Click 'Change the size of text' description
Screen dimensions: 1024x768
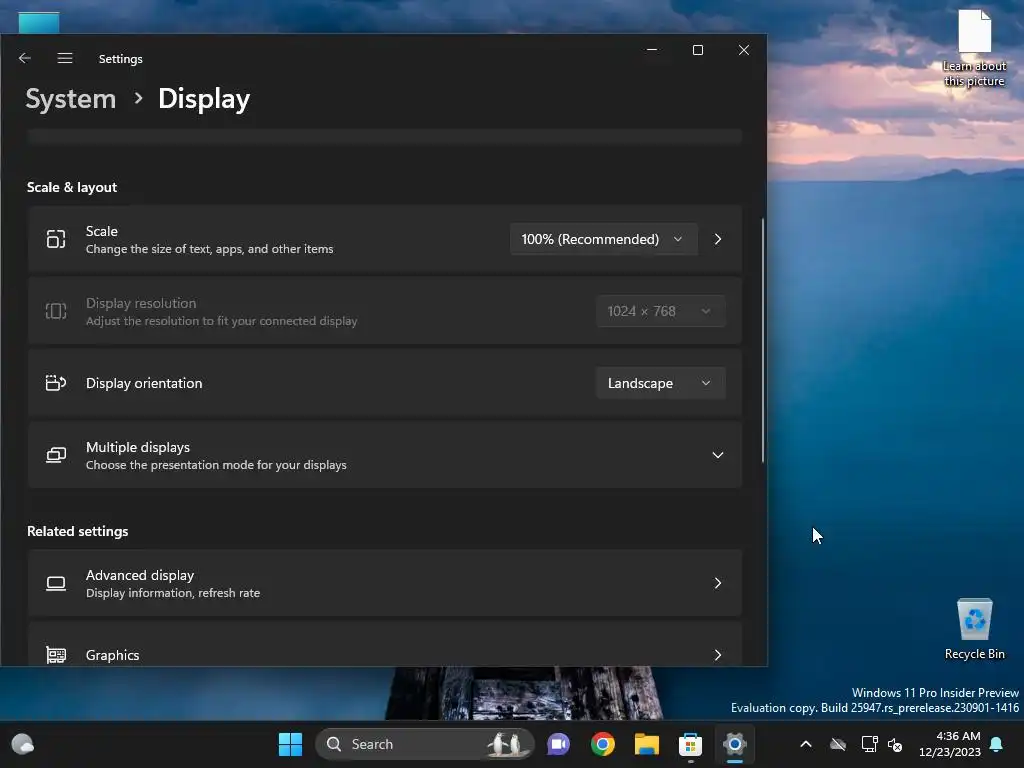coord(210,249)
